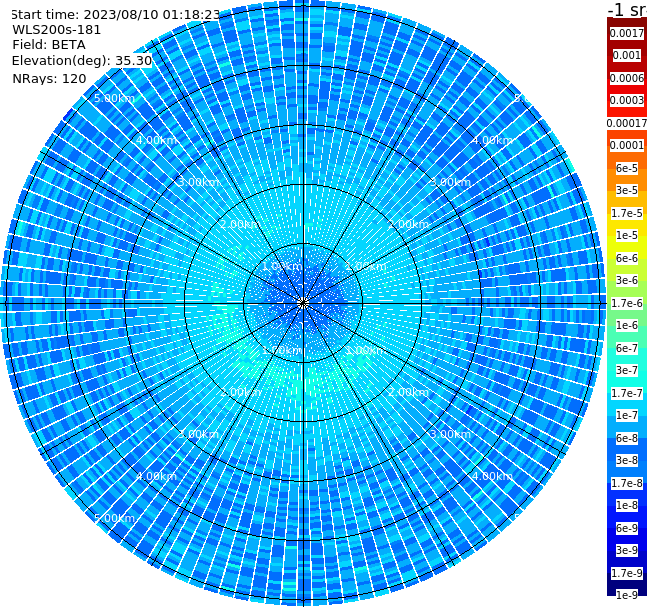This screenshot has width=647, height=607.
Task: Click the radar origin at plot center
Action: tap(303, 303)
